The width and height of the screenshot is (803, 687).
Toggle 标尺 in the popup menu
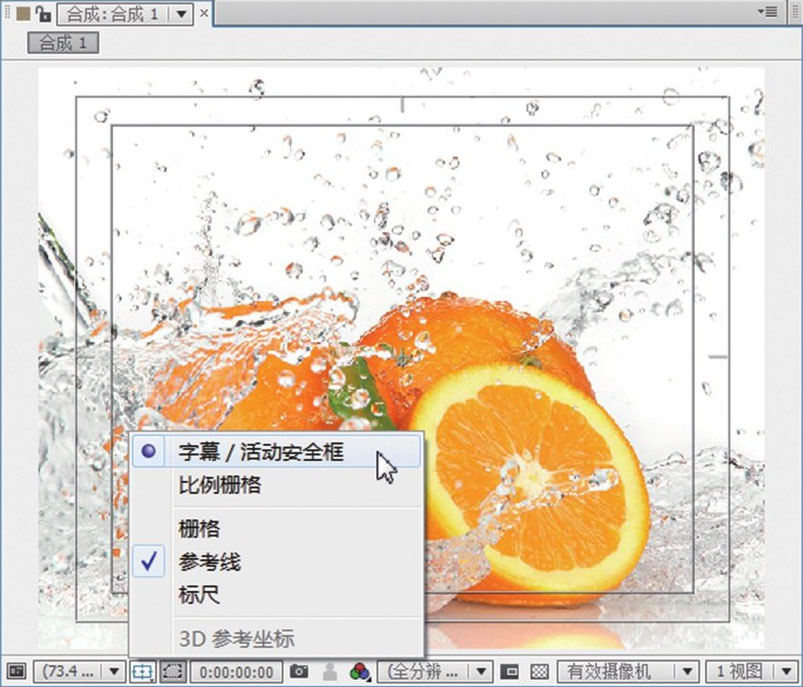point(277,595)
